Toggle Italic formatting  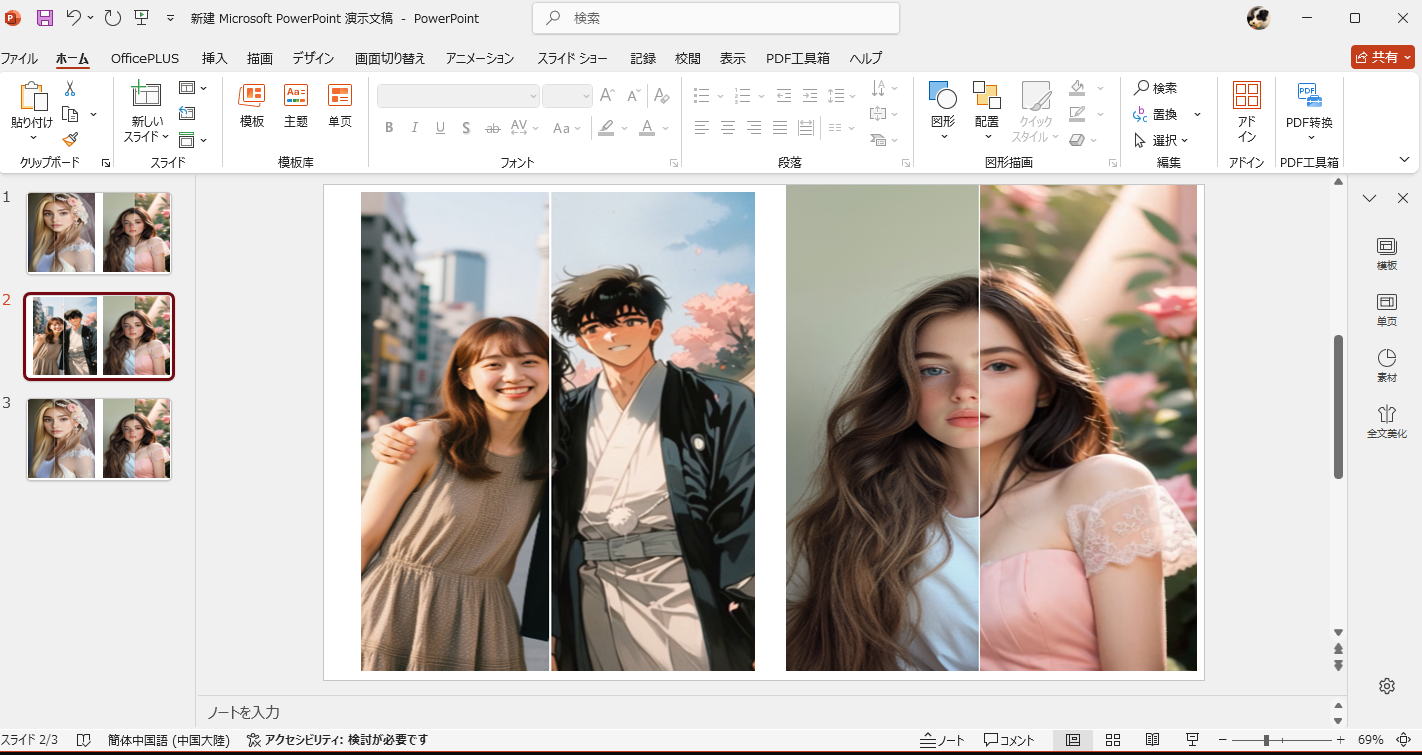[x=415, y=128]
